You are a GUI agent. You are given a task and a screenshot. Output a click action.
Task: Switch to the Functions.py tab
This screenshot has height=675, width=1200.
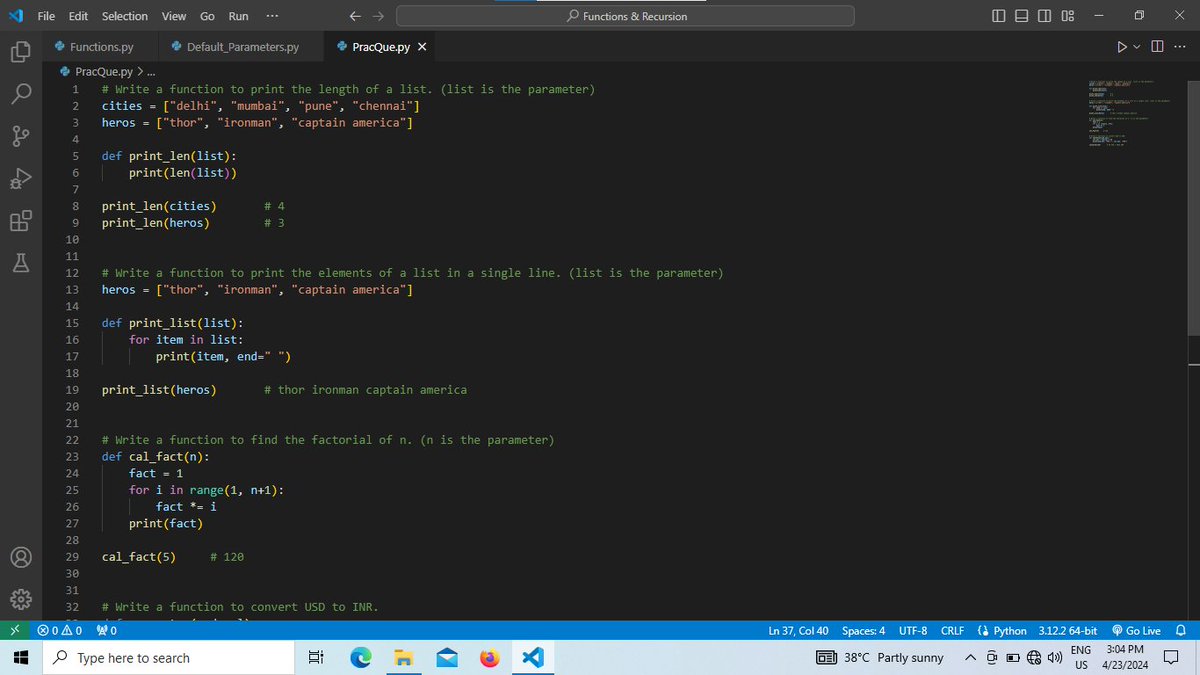point(102,47)
